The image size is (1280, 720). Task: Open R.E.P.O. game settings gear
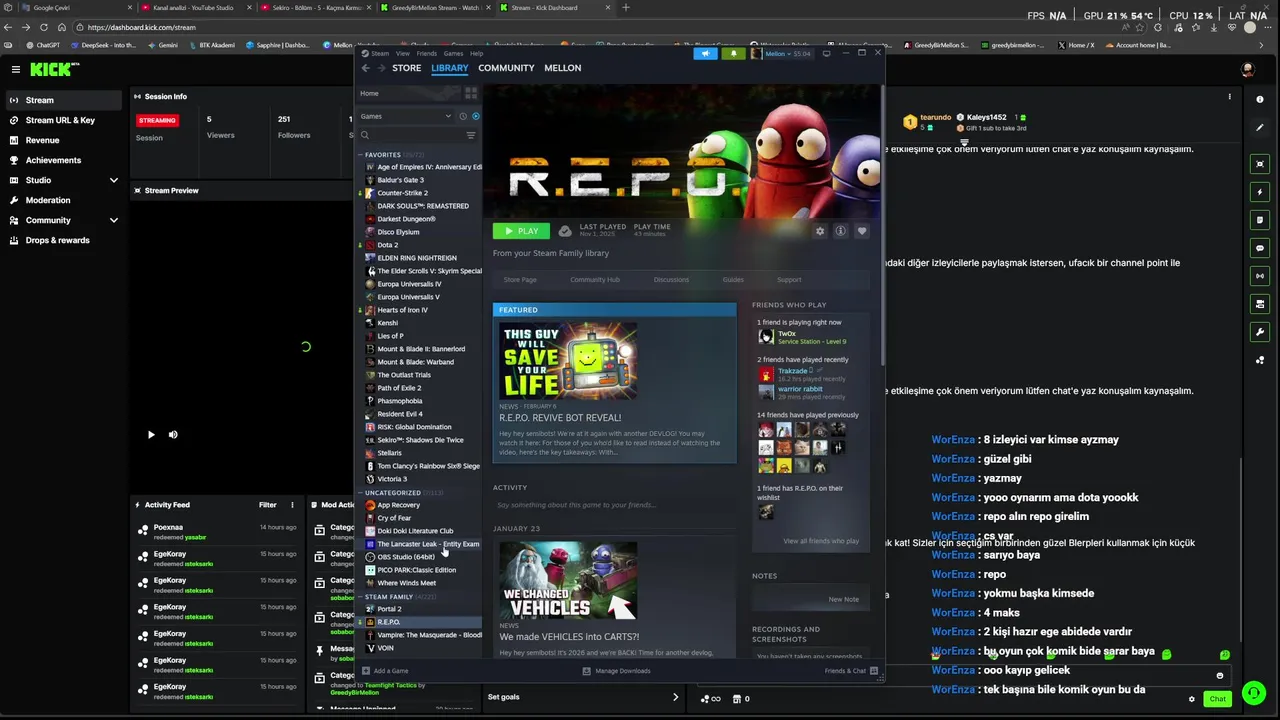[820, 231]
